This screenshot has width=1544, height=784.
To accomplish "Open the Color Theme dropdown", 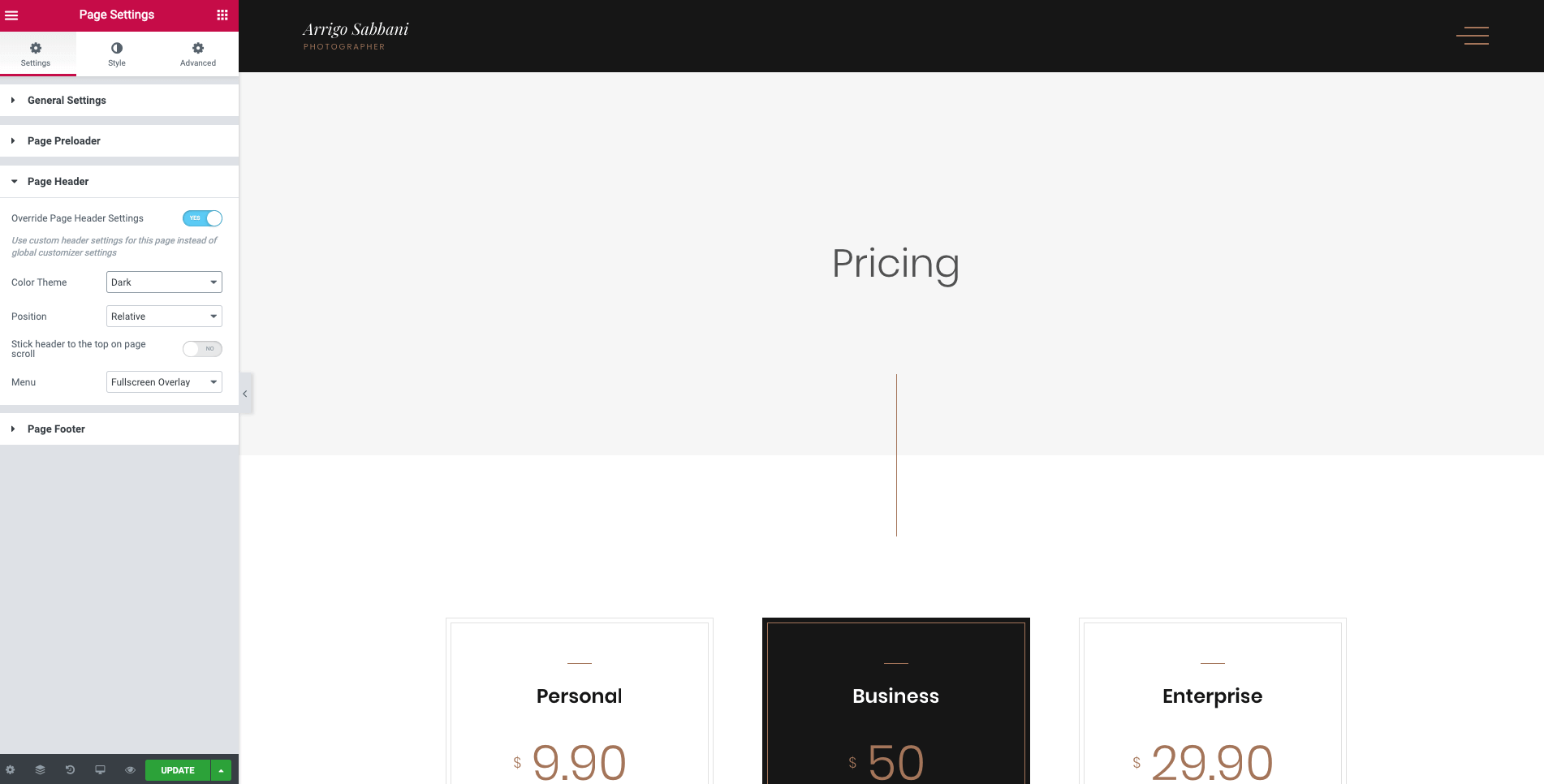I will pyautogui.click(x=164, y=282).
